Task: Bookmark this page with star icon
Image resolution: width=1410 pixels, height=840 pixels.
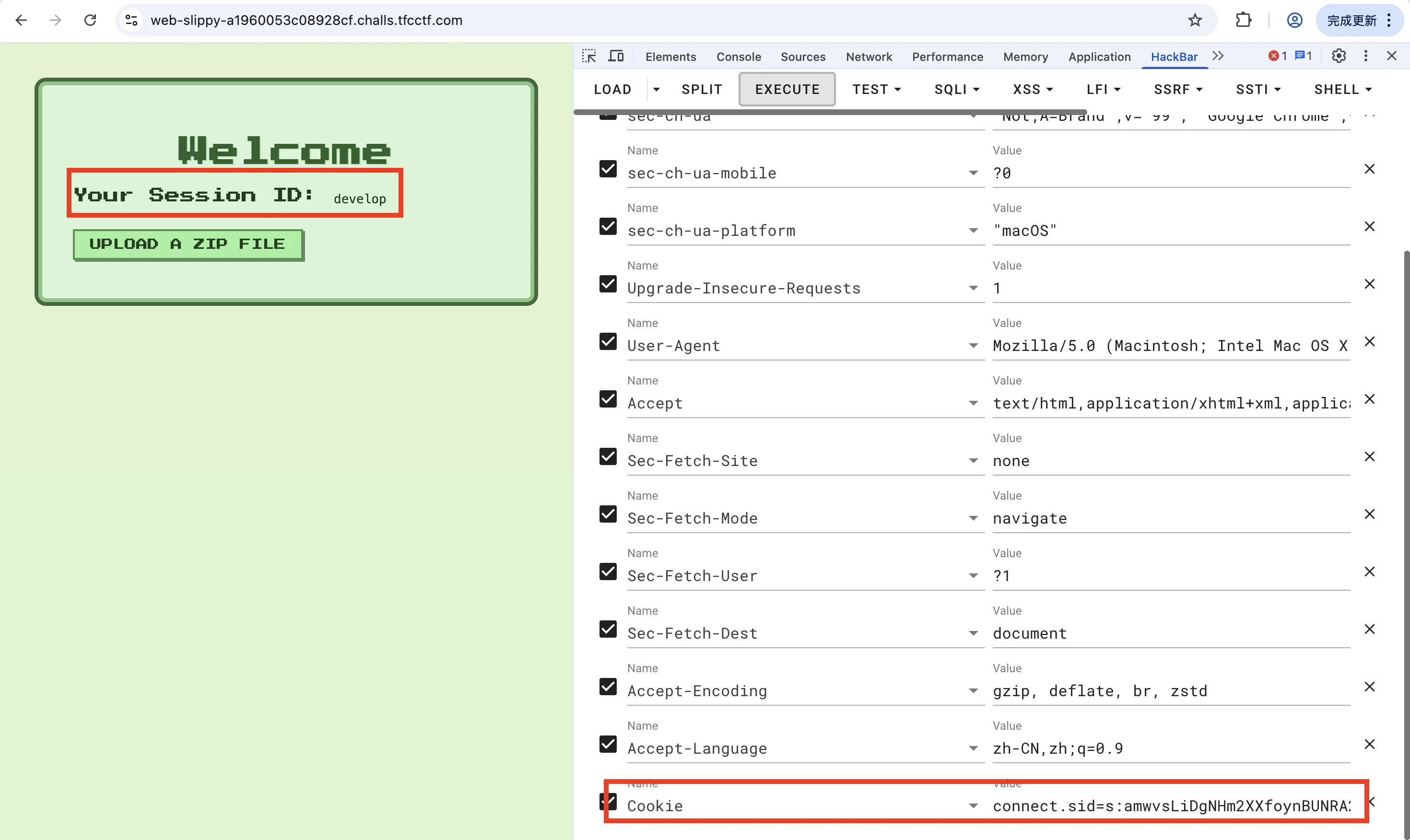Action: coord(1194,21)
